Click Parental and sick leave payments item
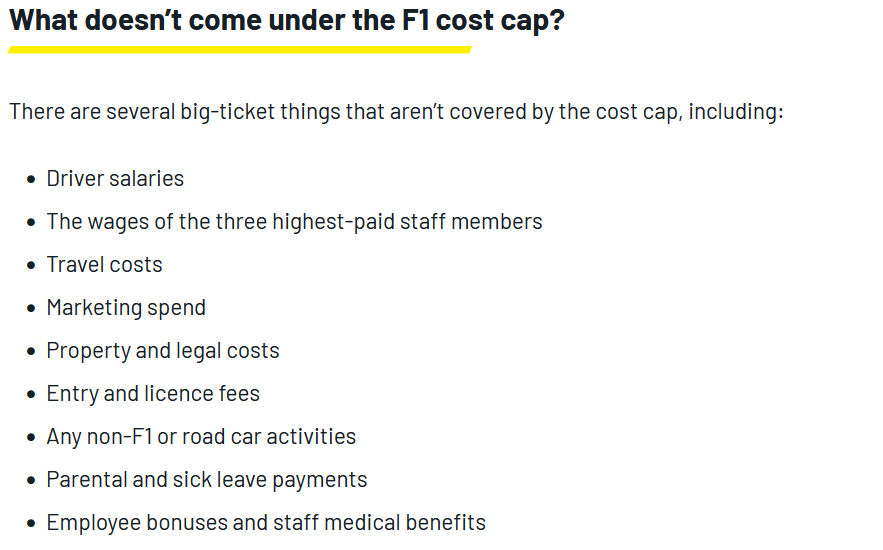This screenshot has height=550, width=883. pyautogui.click(x=207, y=480)
